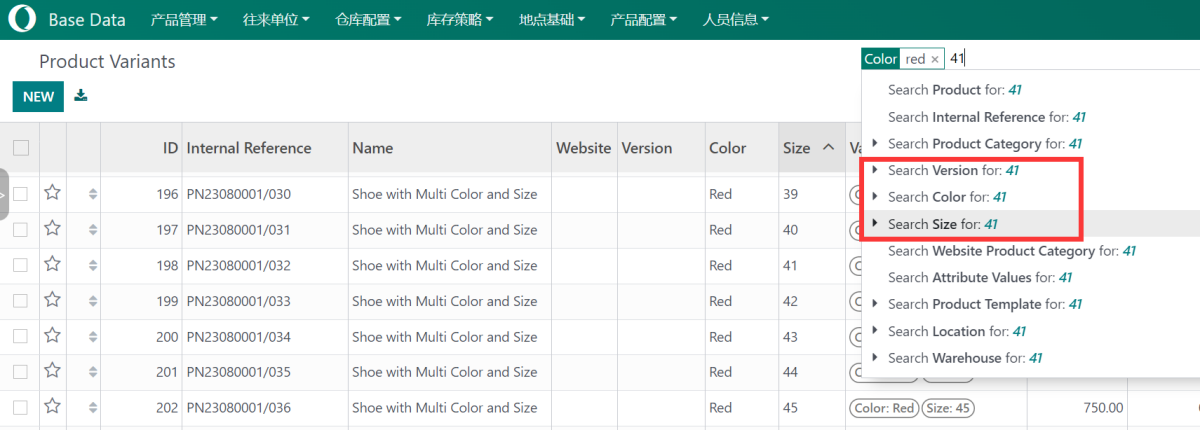This screenshot has width=1200, height=430.
Task: Star the row with ID 196
Action: (53, 193)
